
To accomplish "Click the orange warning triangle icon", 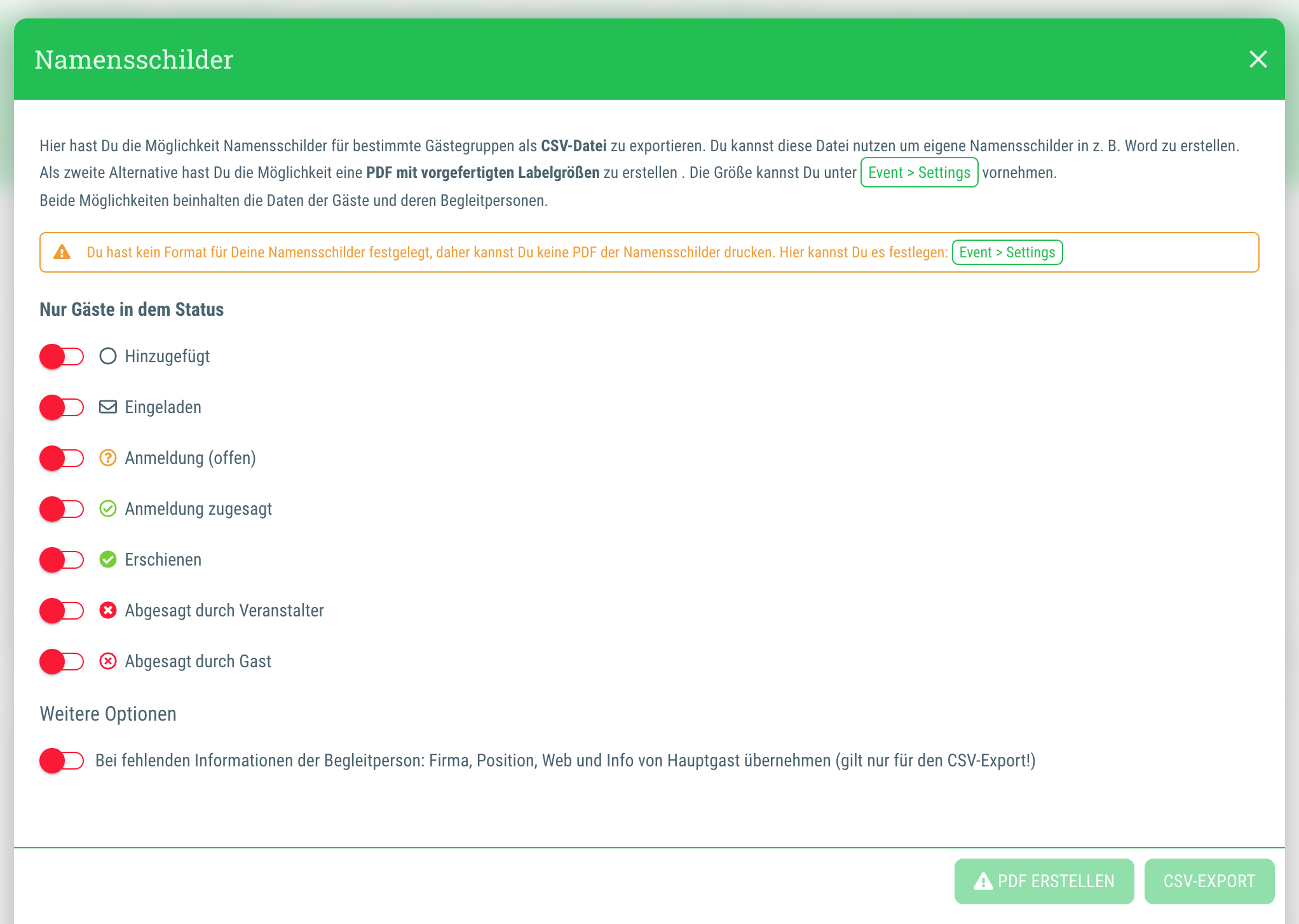I will click(x=62, y=252).
